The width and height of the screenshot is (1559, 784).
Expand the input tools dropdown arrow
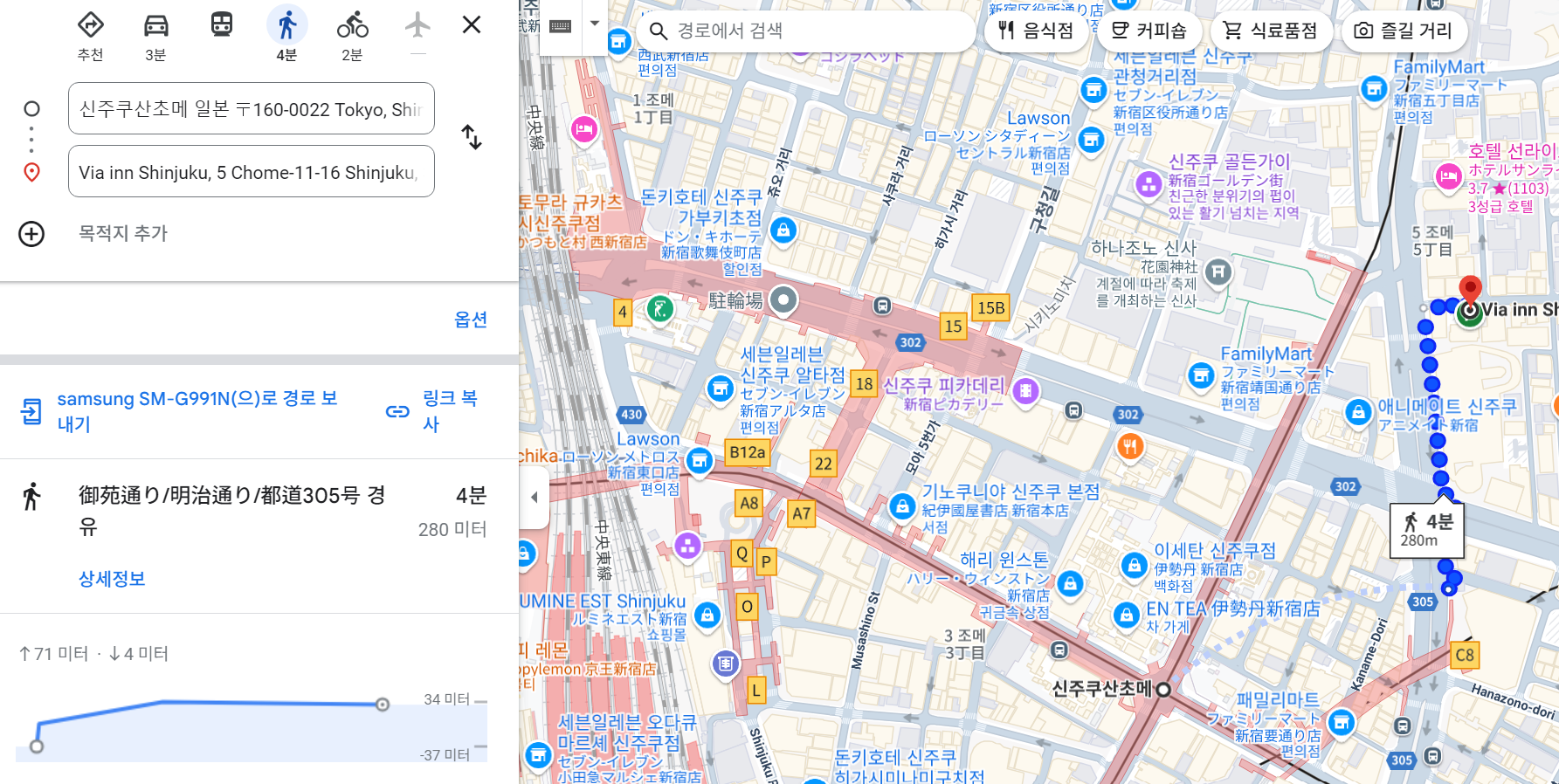[595, 24]
